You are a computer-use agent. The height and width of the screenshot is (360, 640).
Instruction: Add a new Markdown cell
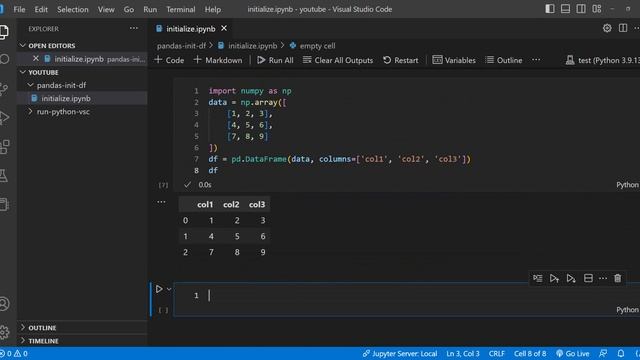tap(218, 60)
